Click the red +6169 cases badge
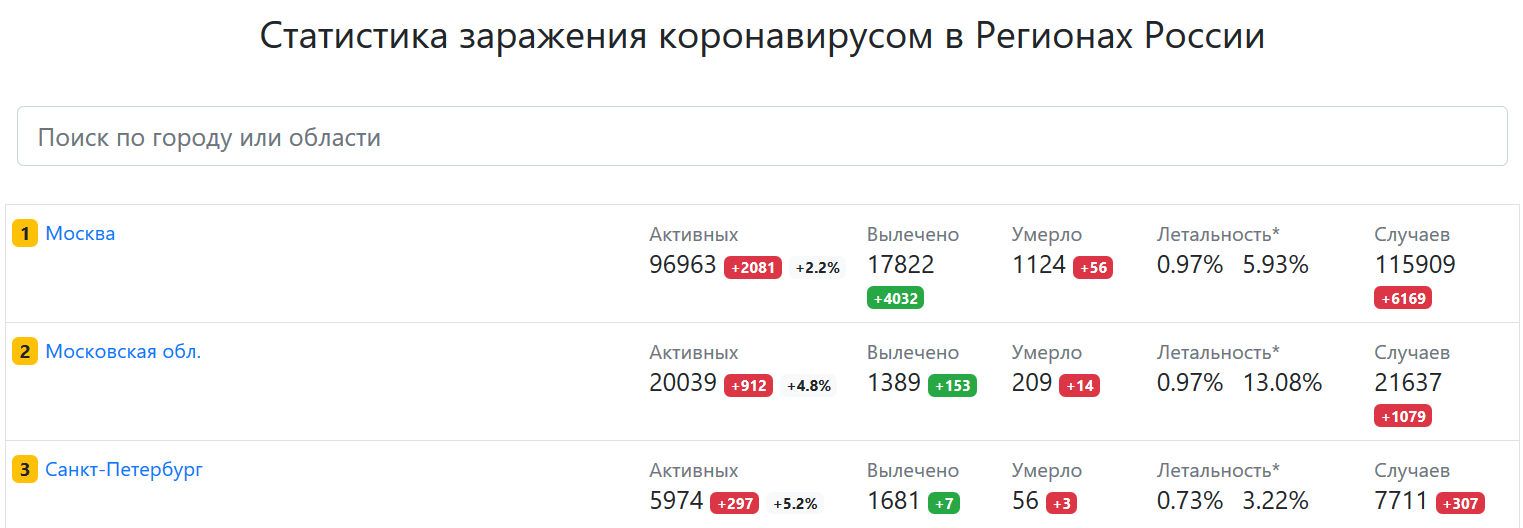Image resolution: width=1523 pixels, height=528 pixels. click(x=1403, y=298)
